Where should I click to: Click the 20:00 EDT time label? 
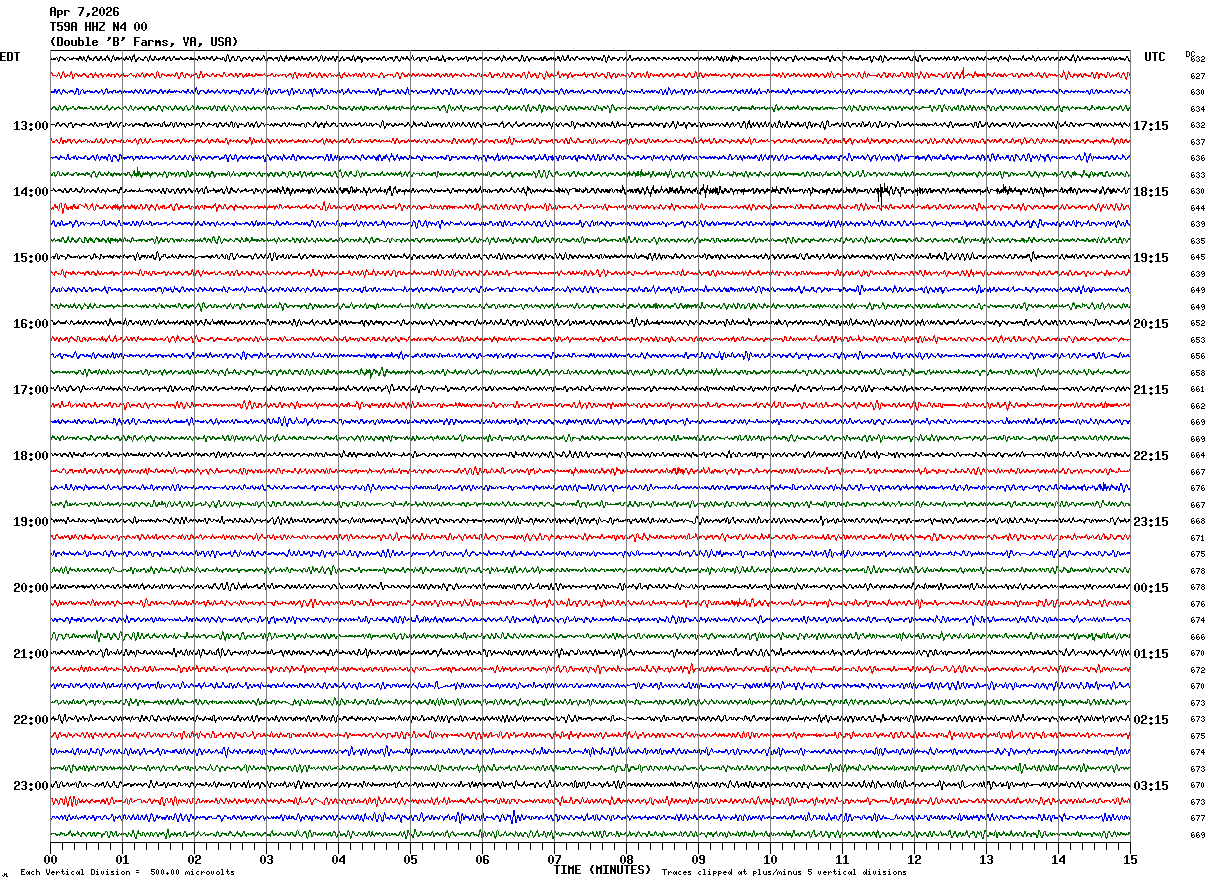[30, 588]
